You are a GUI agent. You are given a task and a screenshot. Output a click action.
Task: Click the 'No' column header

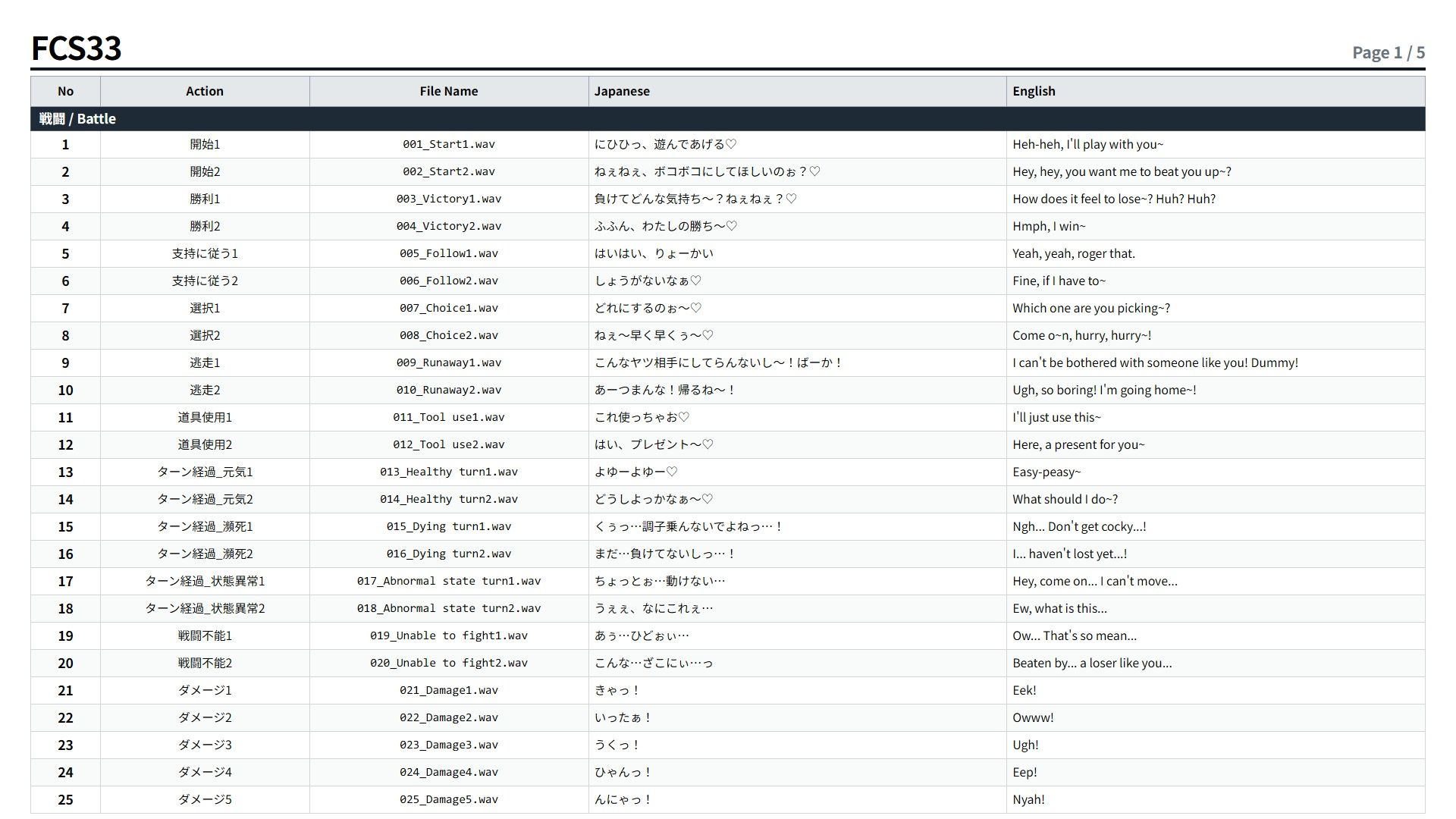(x=65, y=91)
